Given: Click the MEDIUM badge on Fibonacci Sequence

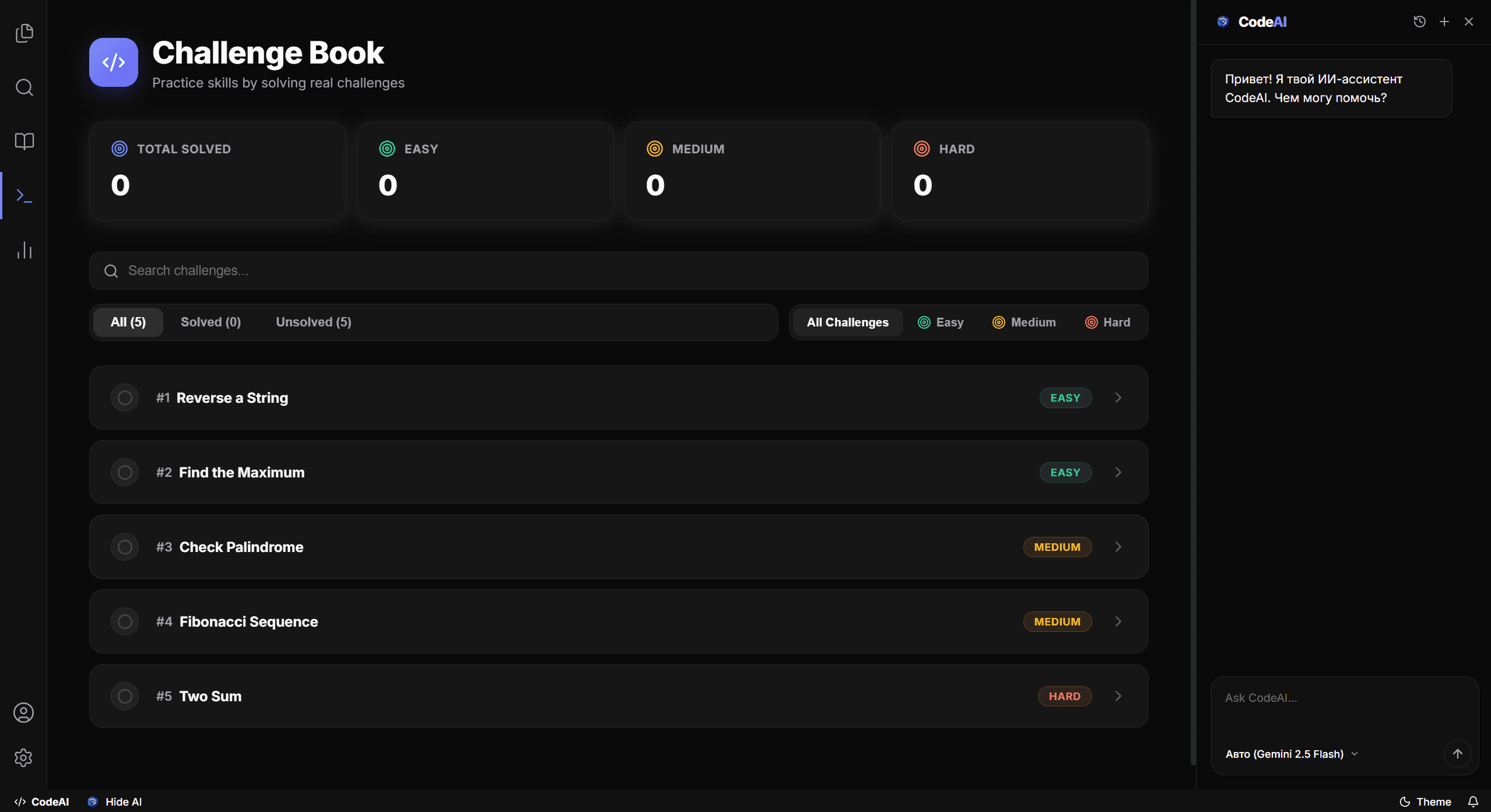Looking at the screenshot, I should (x=1057, y=622).
